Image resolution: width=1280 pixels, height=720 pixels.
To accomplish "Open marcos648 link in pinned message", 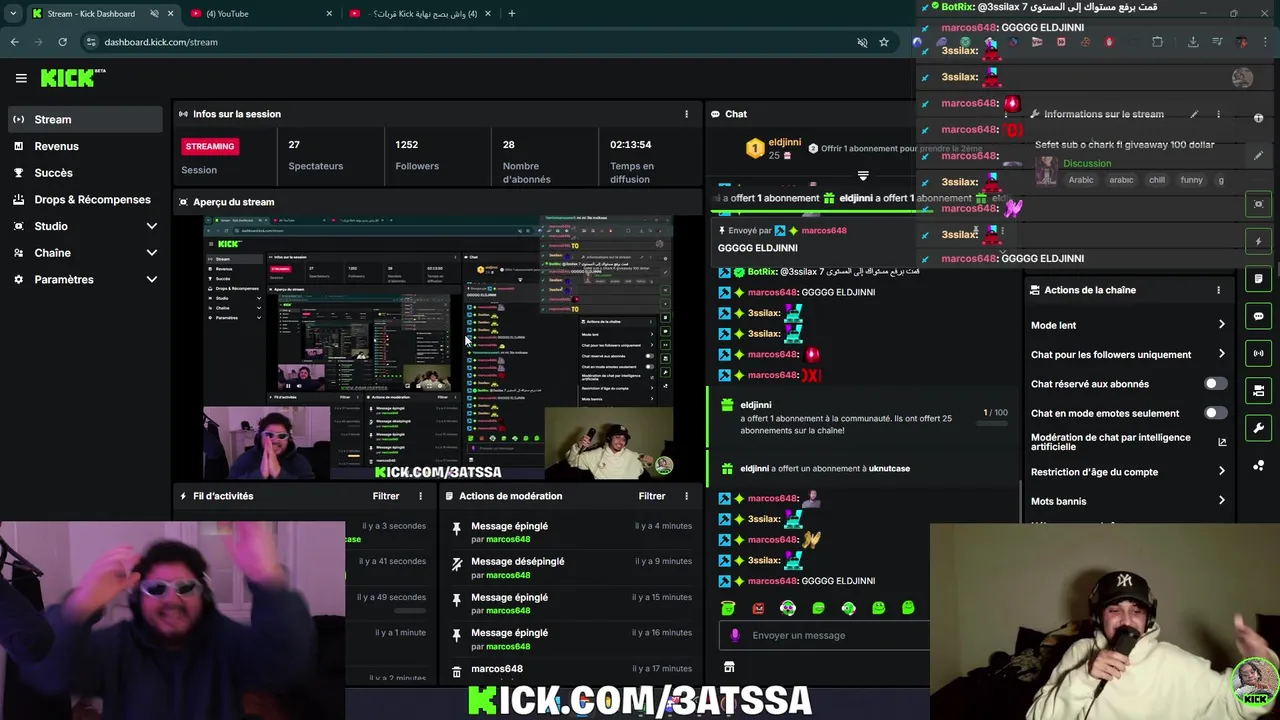I will point(824,231).
